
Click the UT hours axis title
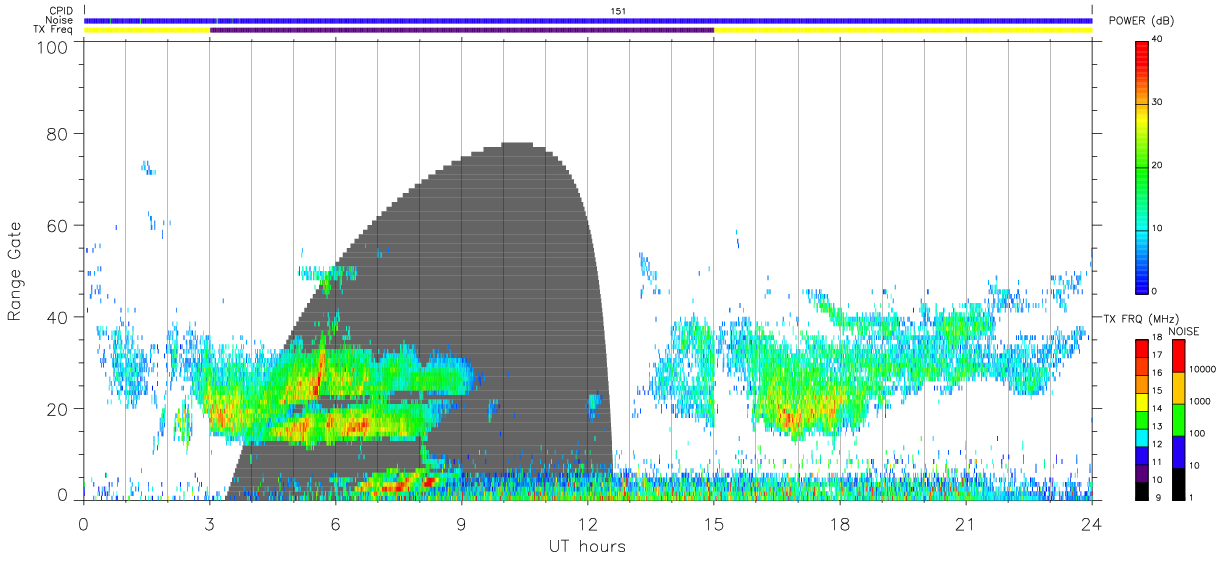click(587, 546)
